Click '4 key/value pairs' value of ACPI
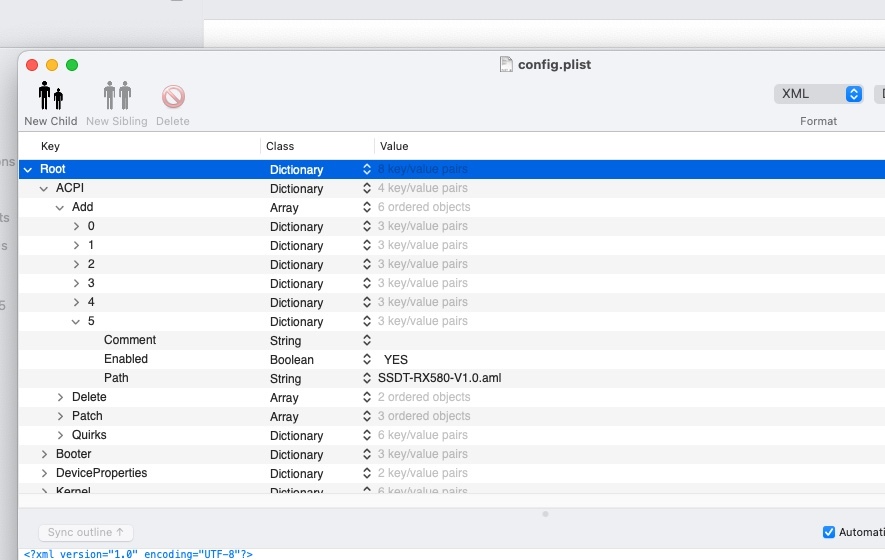The image size is (885, 560). pyautogui.click(x=423, y=188)
